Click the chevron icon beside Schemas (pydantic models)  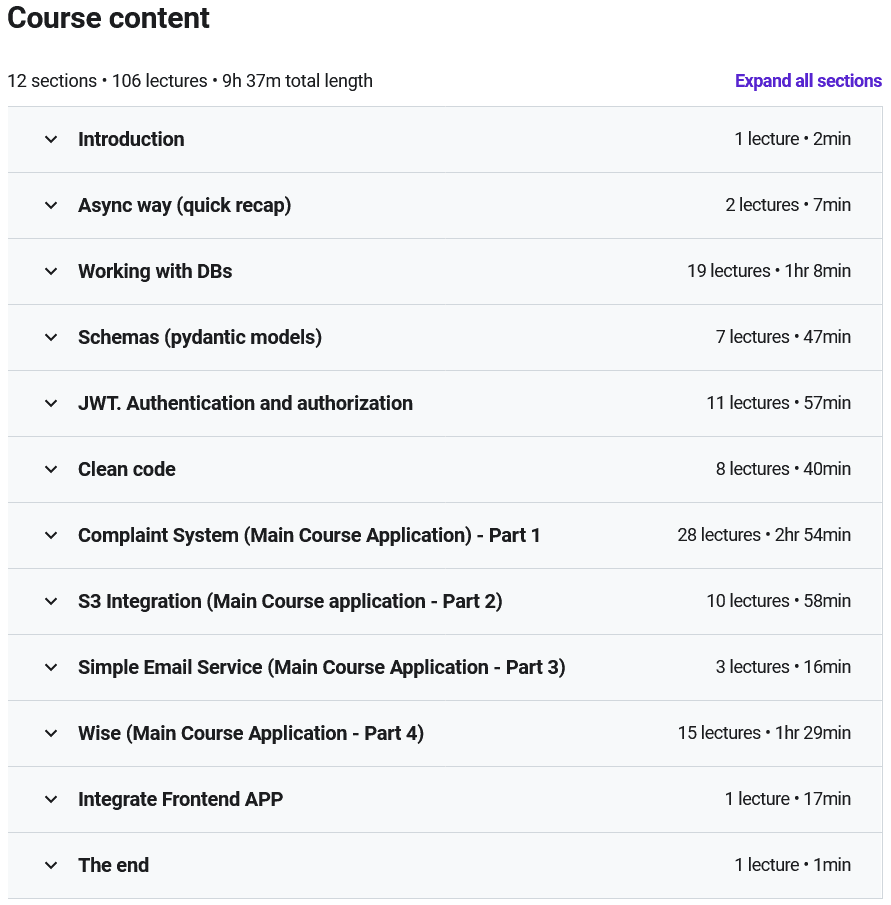coord(51,338)
